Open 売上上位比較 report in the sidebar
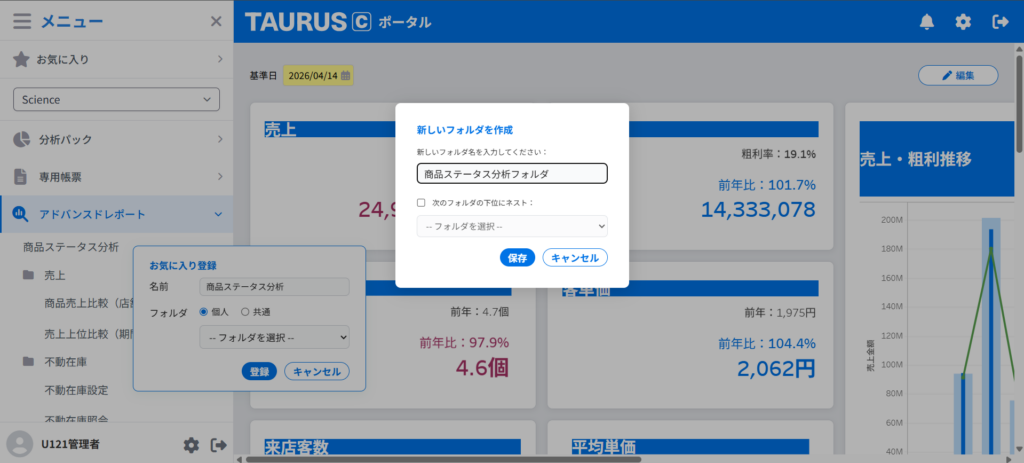The image size is (1024, 463). pyautogui.click(x=88, y=333)
